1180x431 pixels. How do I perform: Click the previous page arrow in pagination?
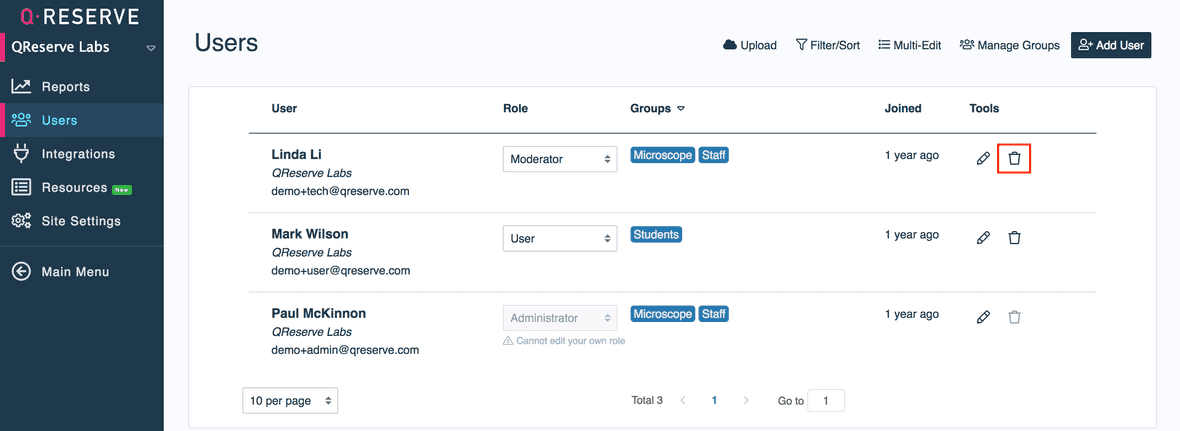click(683, 401)
